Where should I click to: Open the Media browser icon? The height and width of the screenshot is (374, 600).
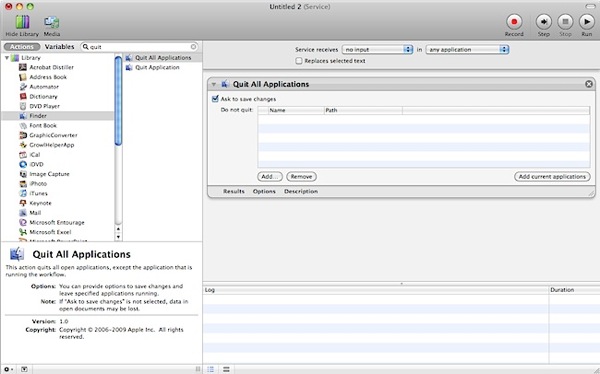(x=51, y=23)
